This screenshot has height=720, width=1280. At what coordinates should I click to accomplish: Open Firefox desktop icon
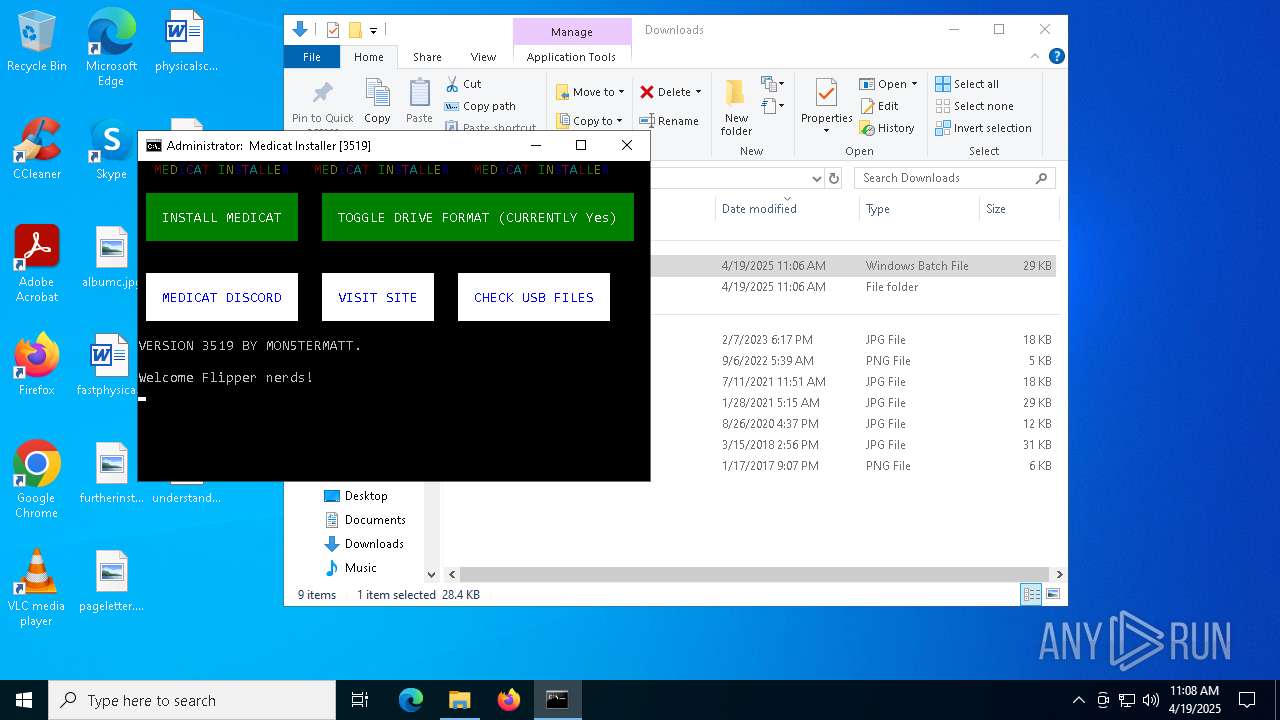37,365
